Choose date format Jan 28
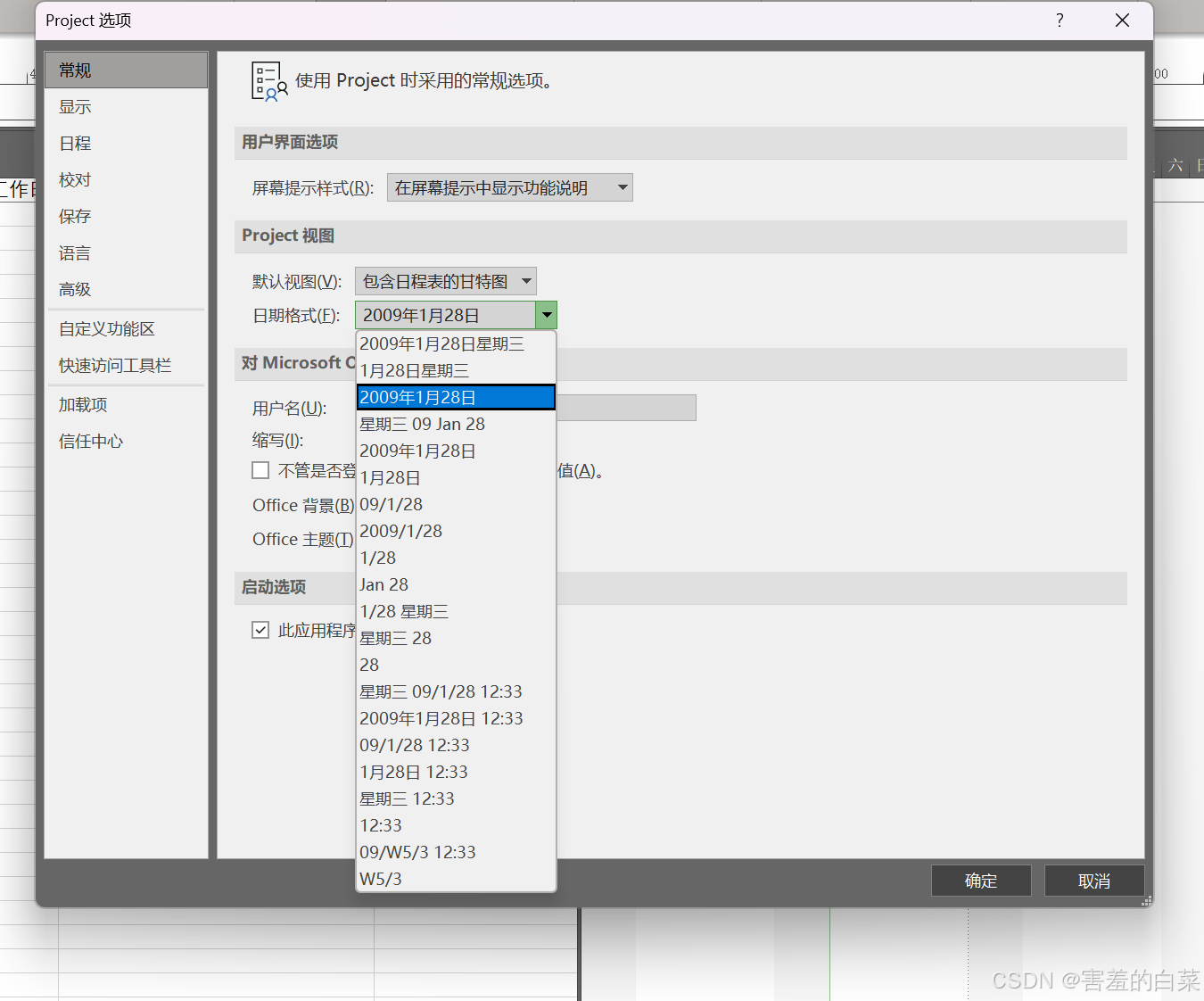 (x=456, y=584)
